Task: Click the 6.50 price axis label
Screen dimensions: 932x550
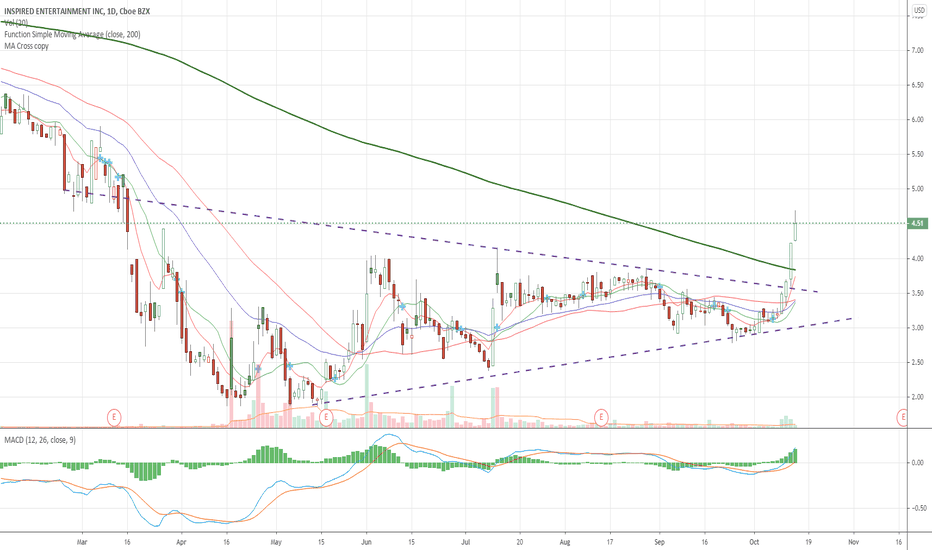Action: pos(917,85)
